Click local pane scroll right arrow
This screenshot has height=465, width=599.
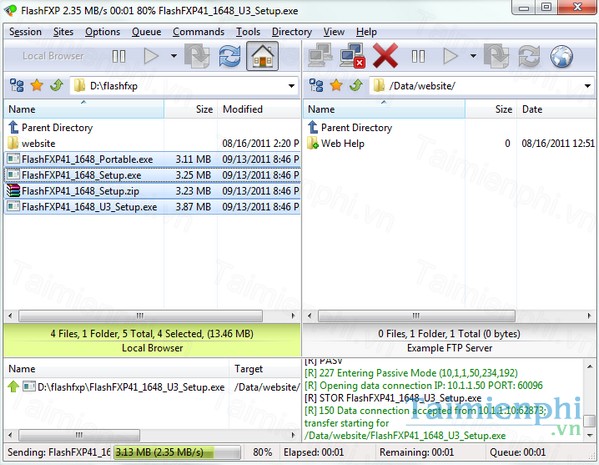[x=293, y=316]
